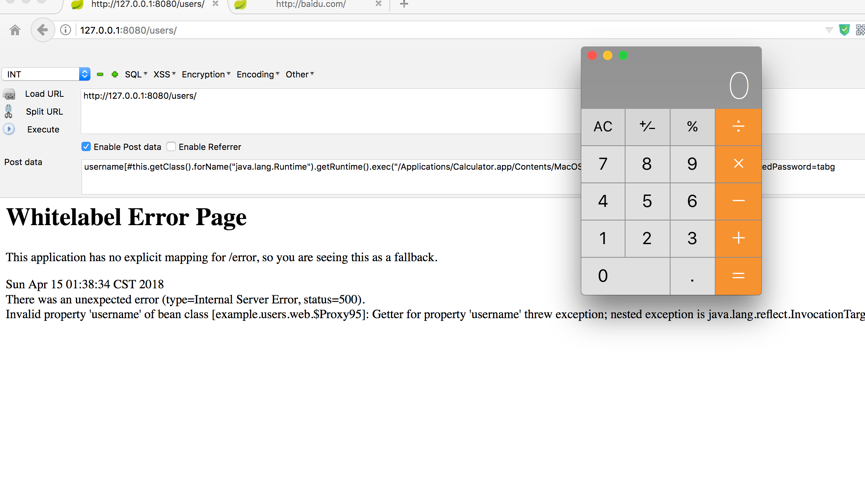Click the Post data text field
865x503 pixels.
[331, 176]
